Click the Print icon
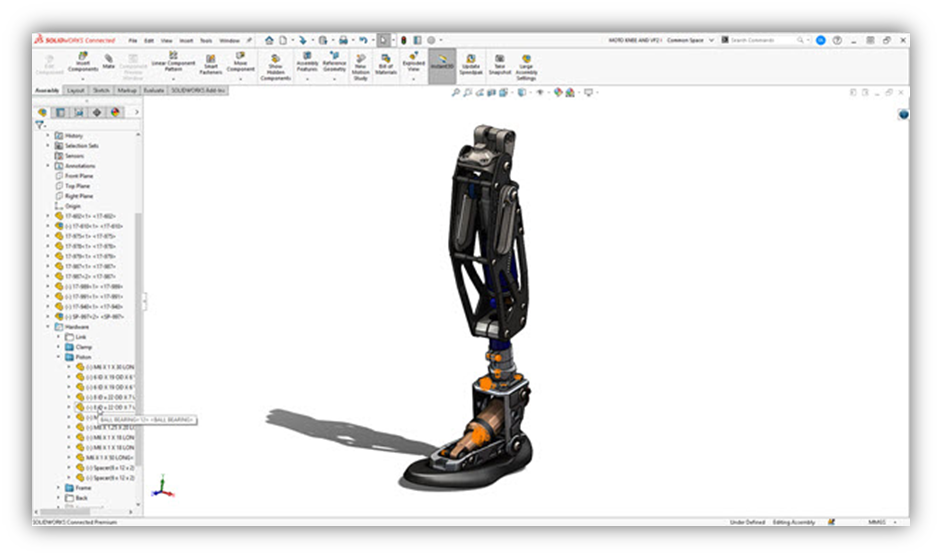Viewport: 942px width, 558px height. point(343,40)
